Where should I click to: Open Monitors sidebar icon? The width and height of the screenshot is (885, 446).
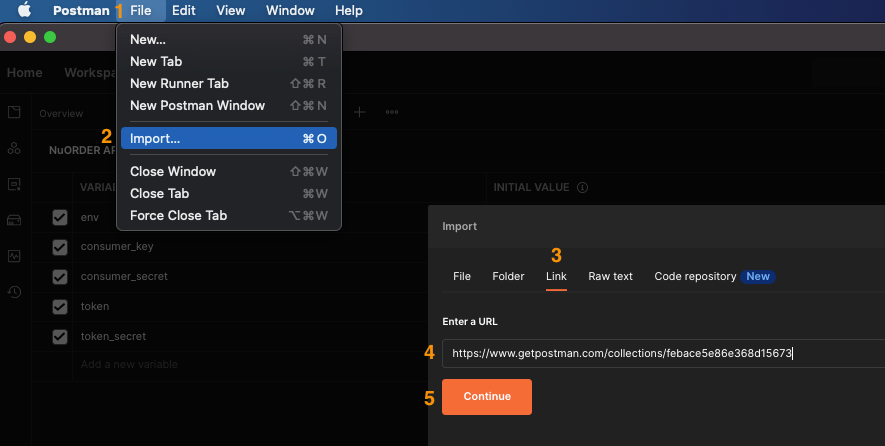click(x=14, y=256)
